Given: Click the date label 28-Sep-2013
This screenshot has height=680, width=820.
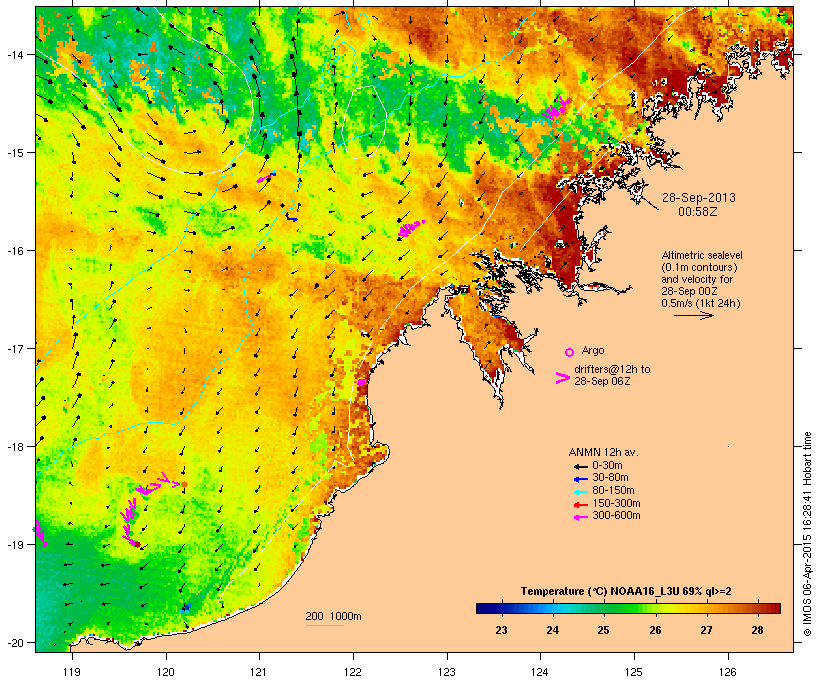Looking at the screenshot, I should point(699,198).
